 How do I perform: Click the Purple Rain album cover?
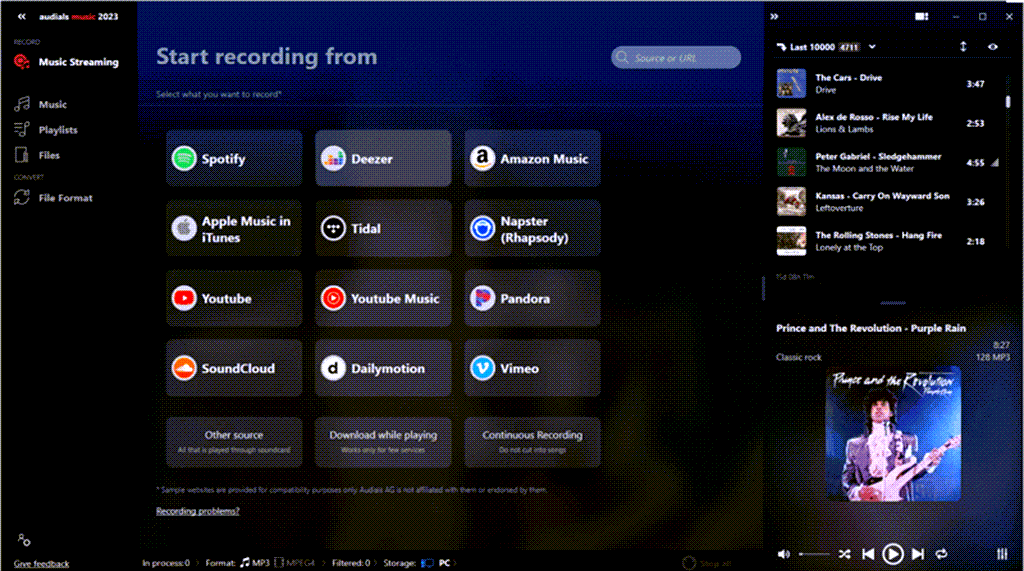(893, 434)
